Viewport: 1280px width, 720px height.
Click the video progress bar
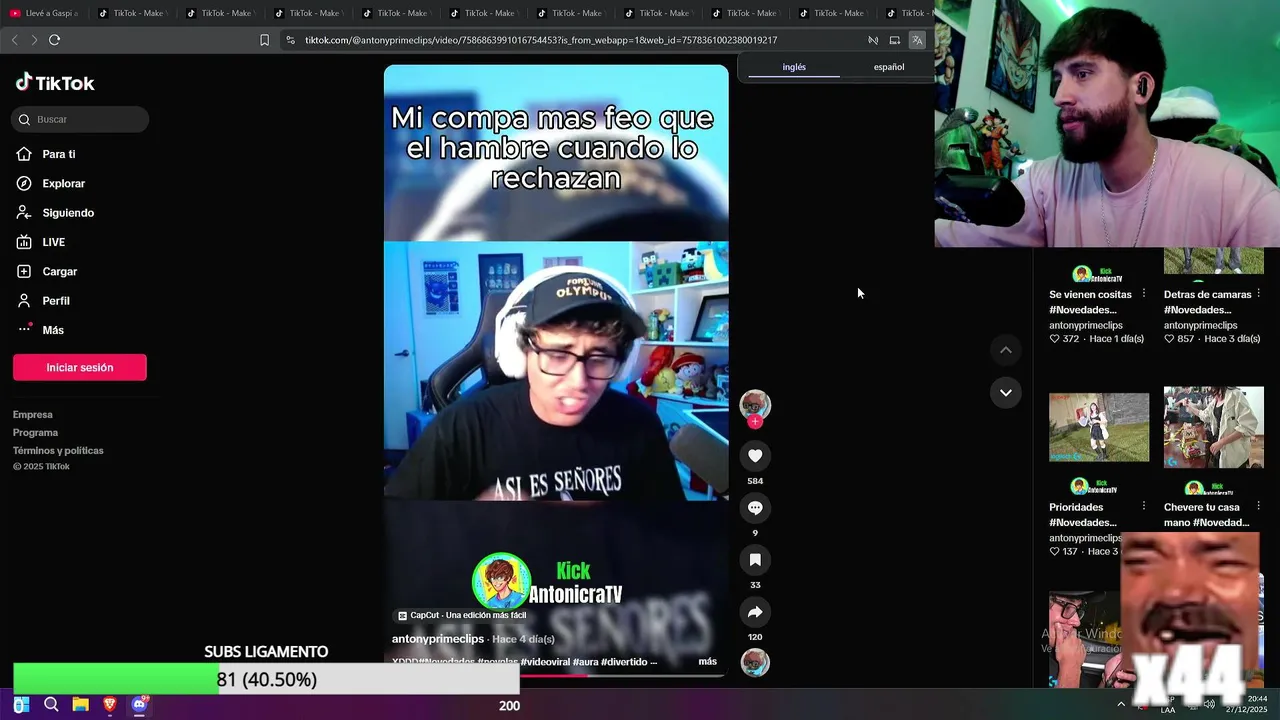coord(556,675)
